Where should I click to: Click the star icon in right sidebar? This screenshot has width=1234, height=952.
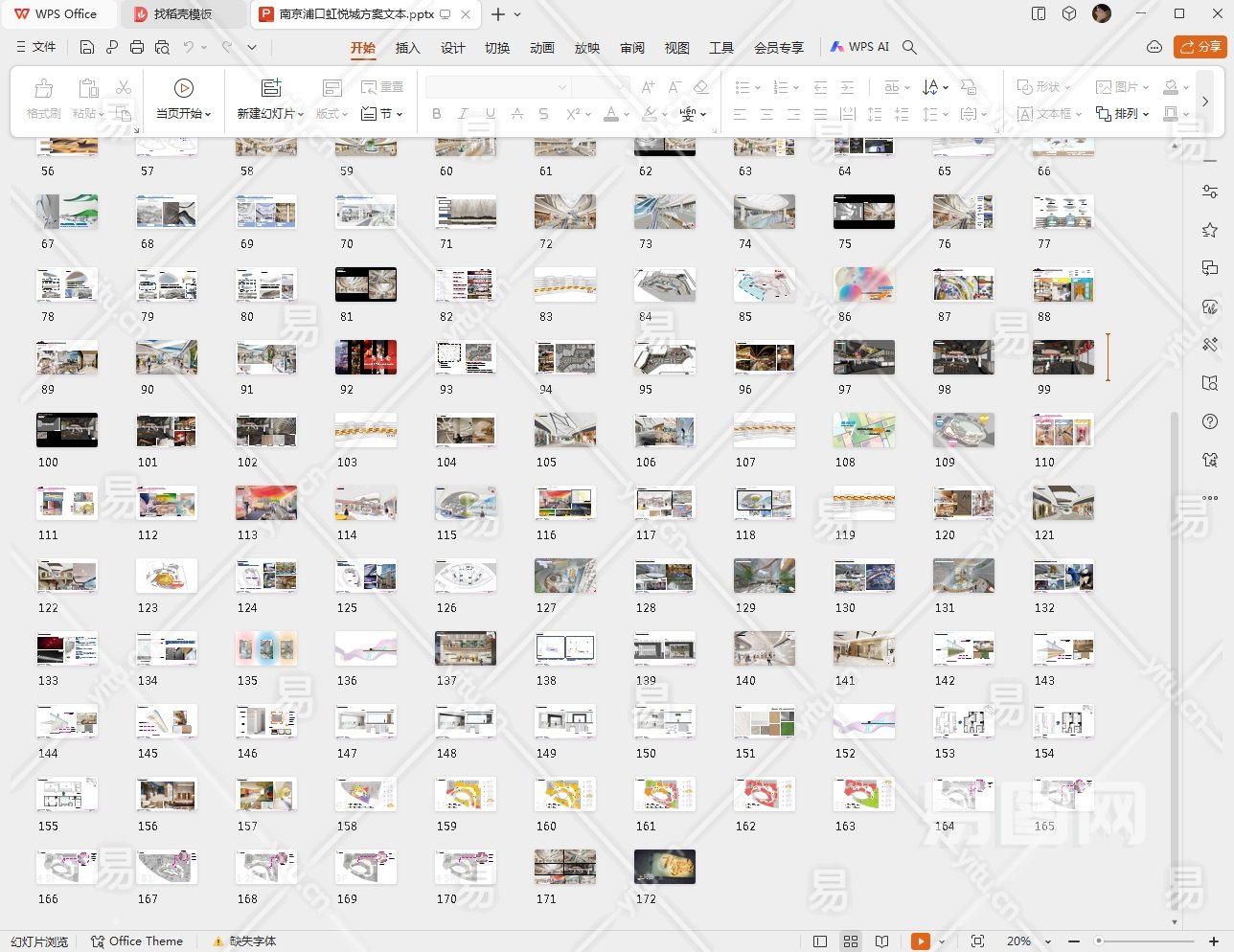(x=1210, y=230)
